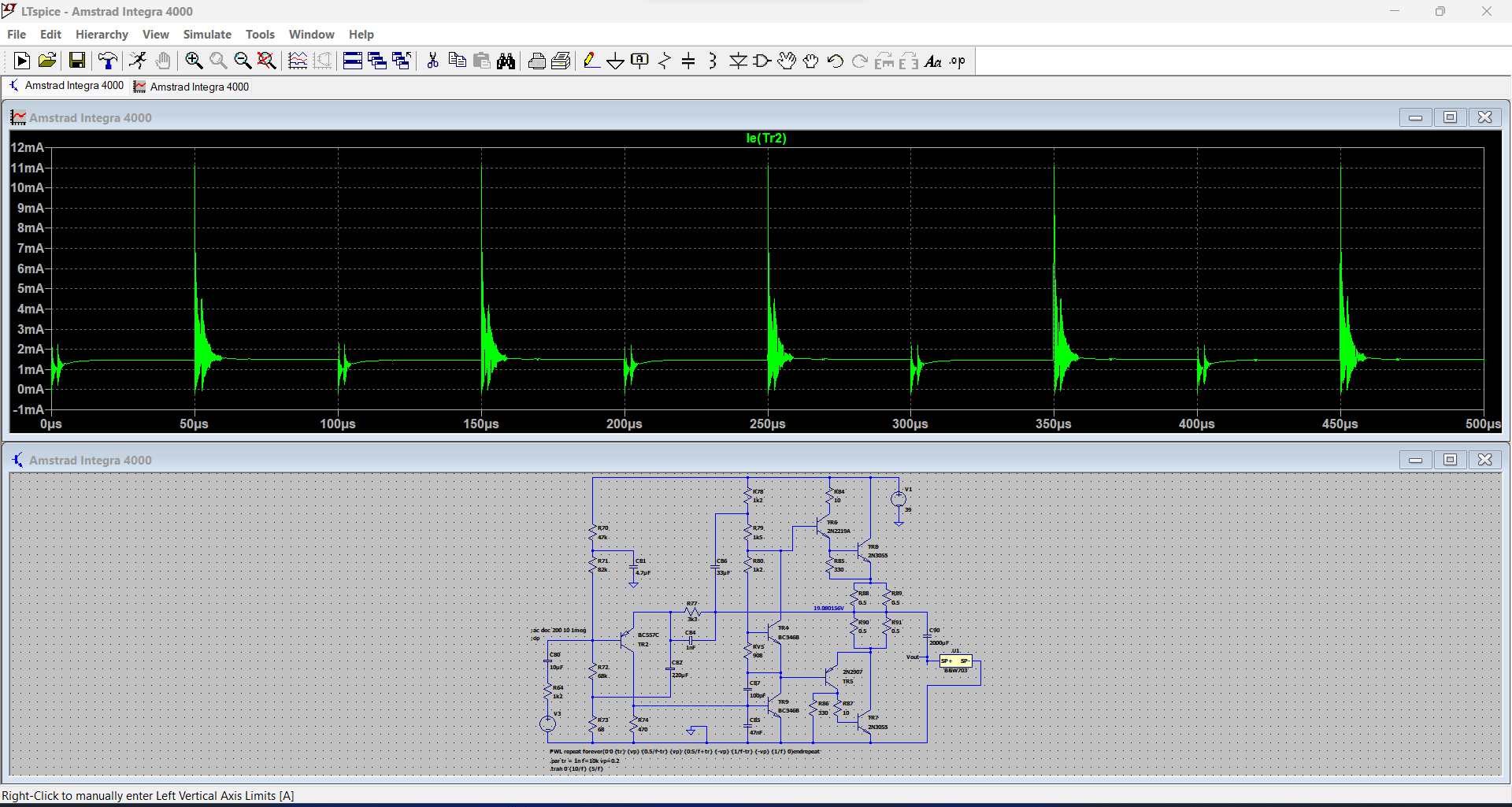1512x807 pixels.
Task: Maximize the schematic pane
Action: tap(1450, 460)
